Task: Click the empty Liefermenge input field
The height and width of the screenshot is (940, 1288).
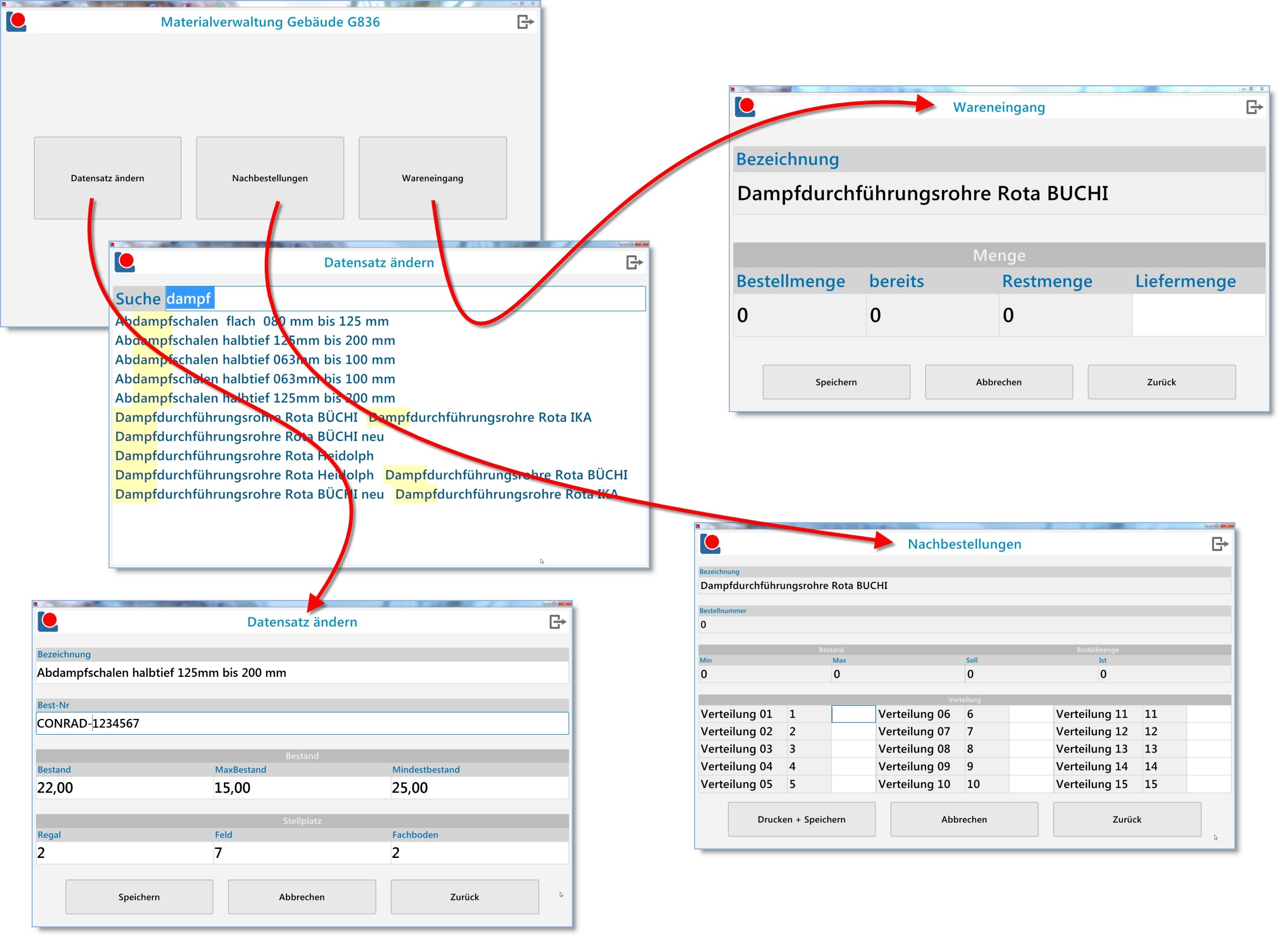Action: 1198,315
